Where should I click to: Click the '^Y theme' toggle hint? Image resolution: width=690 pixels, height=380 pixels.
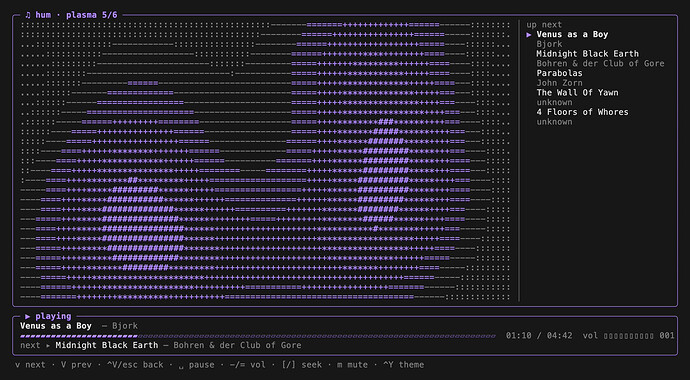coord(404,365)
